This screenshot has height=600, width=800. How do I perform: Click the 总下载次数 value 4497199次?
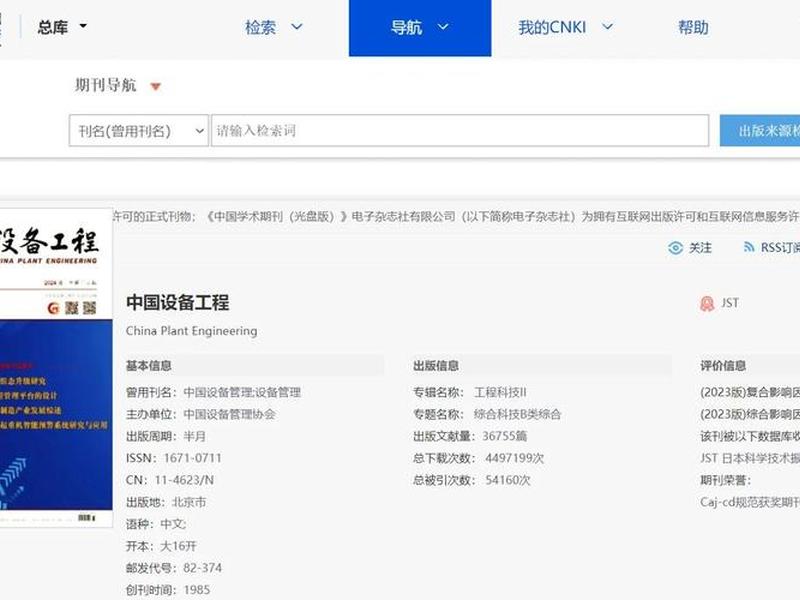point(514,458)
